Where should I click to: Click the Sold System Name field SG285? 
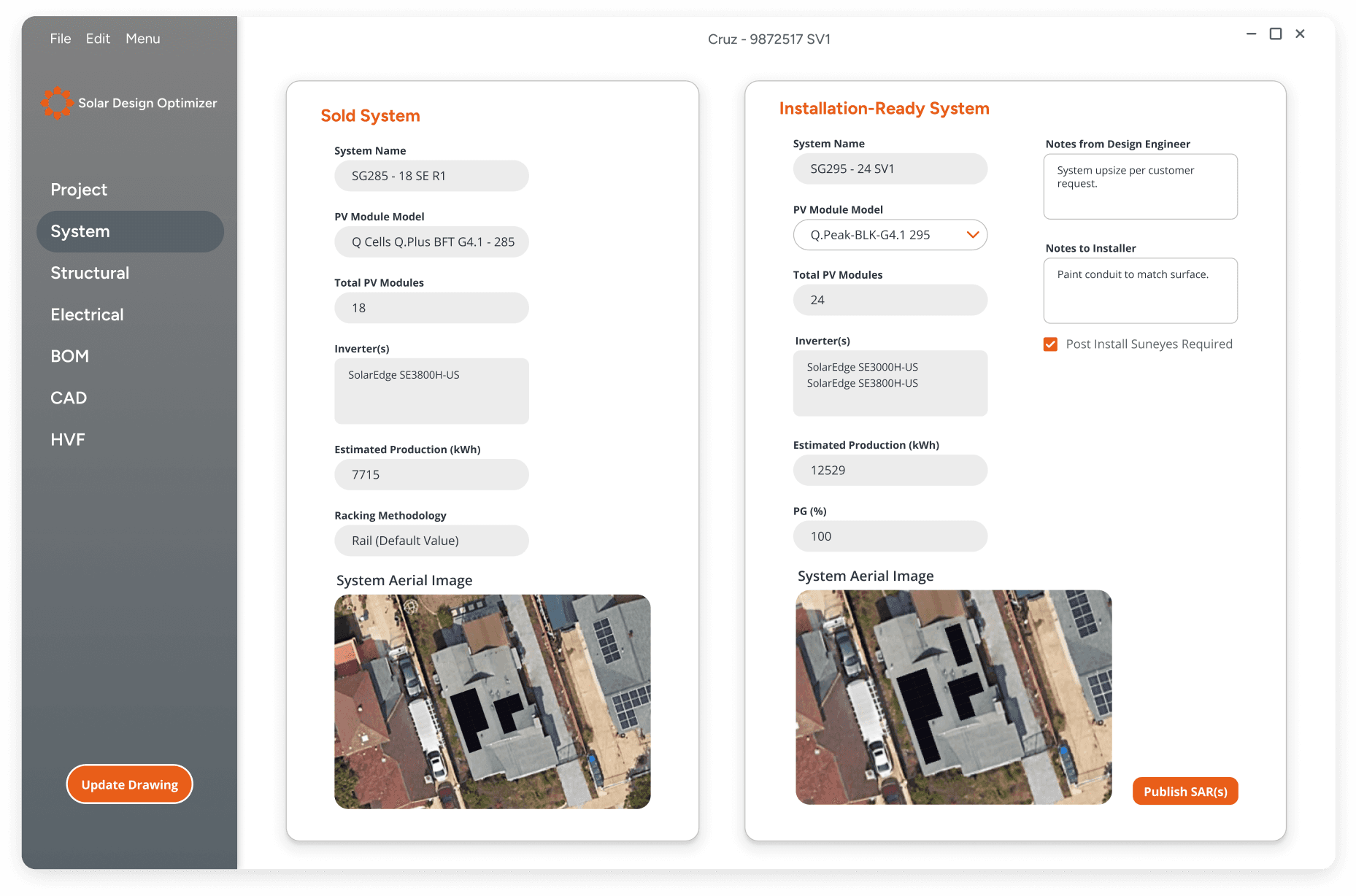coord(431,176)
